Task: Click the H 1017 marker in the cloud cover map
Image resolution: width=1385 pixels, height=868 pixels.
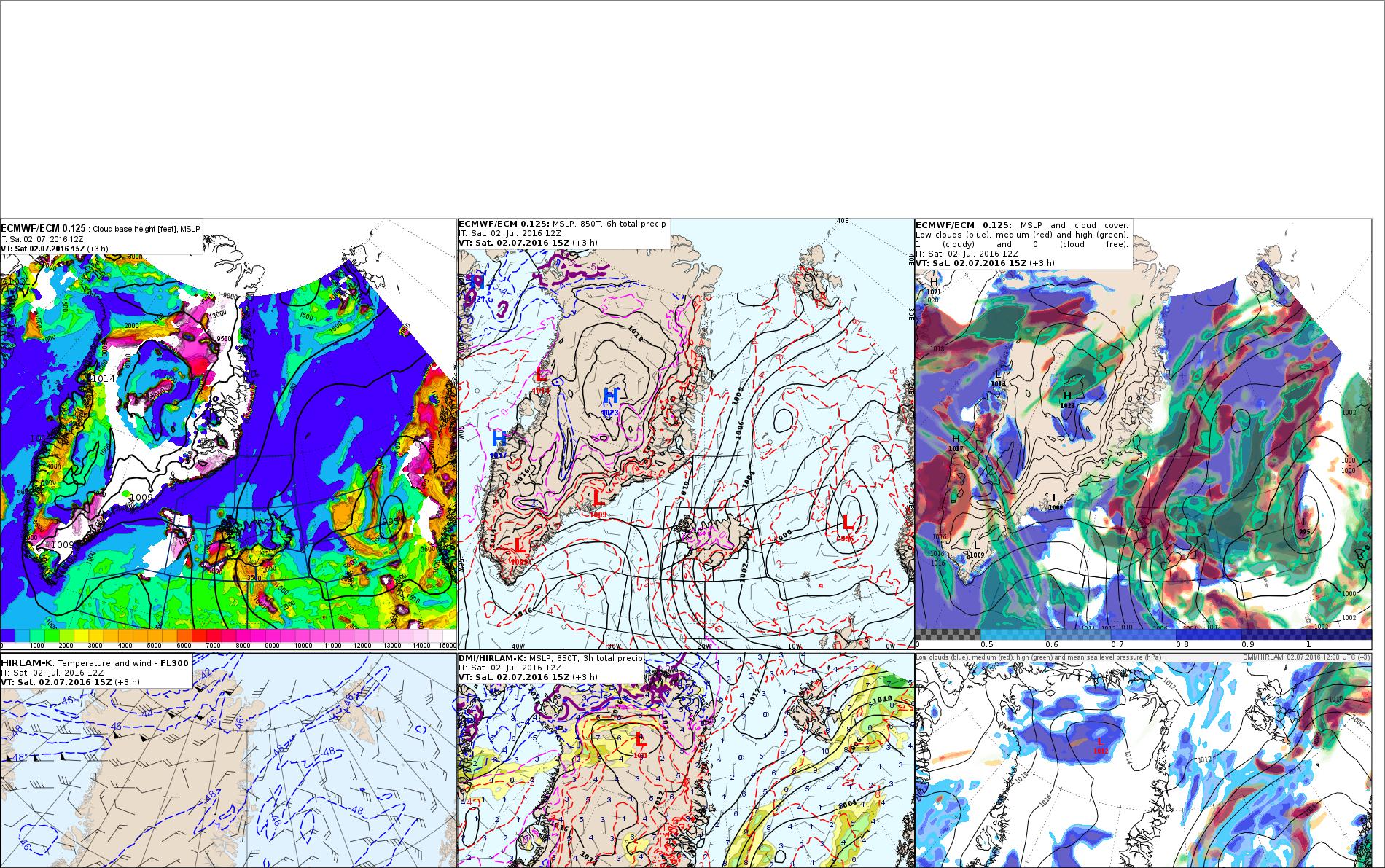Action: click(x=955, y=442)
